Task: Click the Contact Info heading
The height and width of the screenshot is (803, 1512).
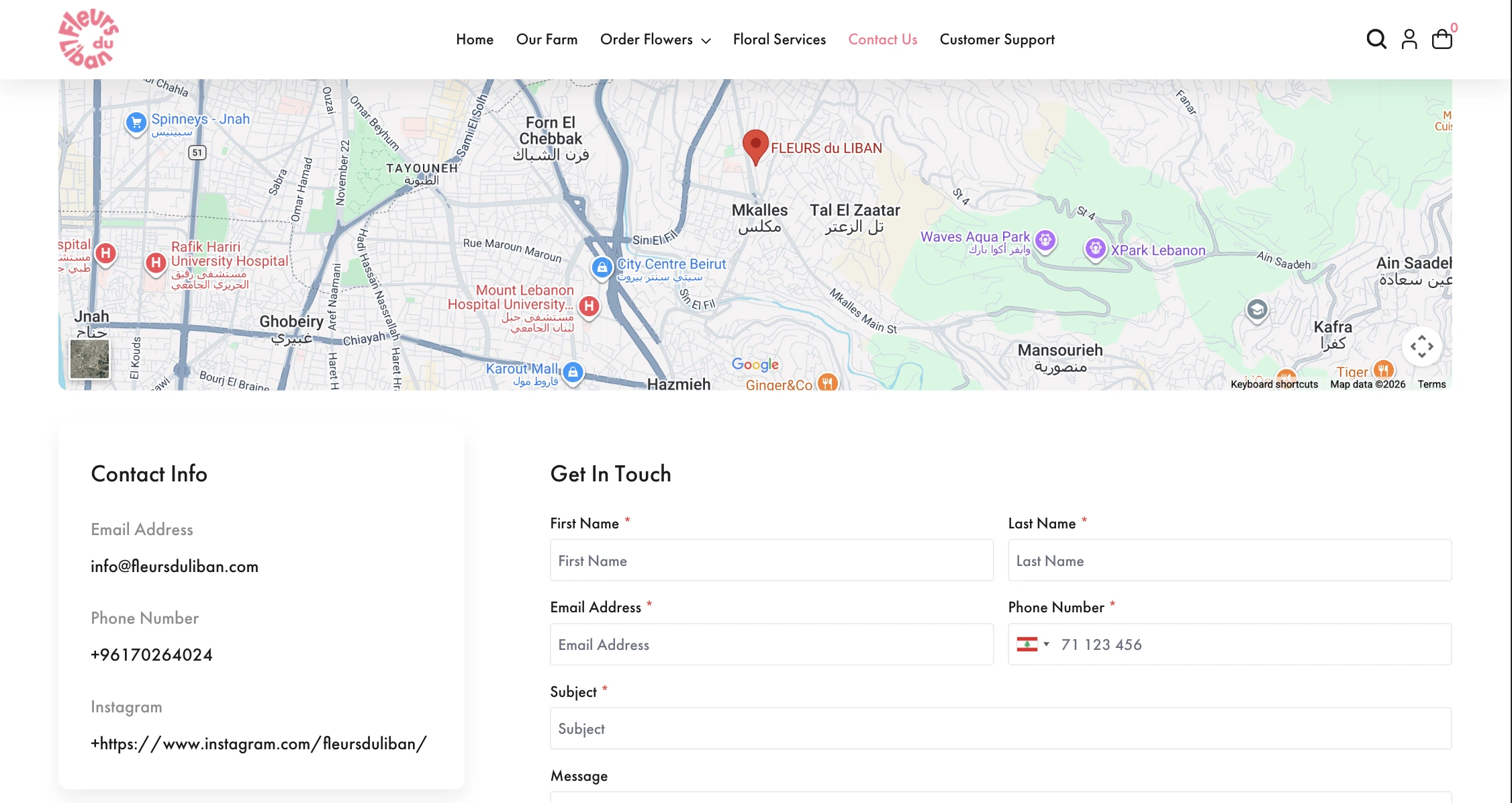Action: (x=149, y=474)
